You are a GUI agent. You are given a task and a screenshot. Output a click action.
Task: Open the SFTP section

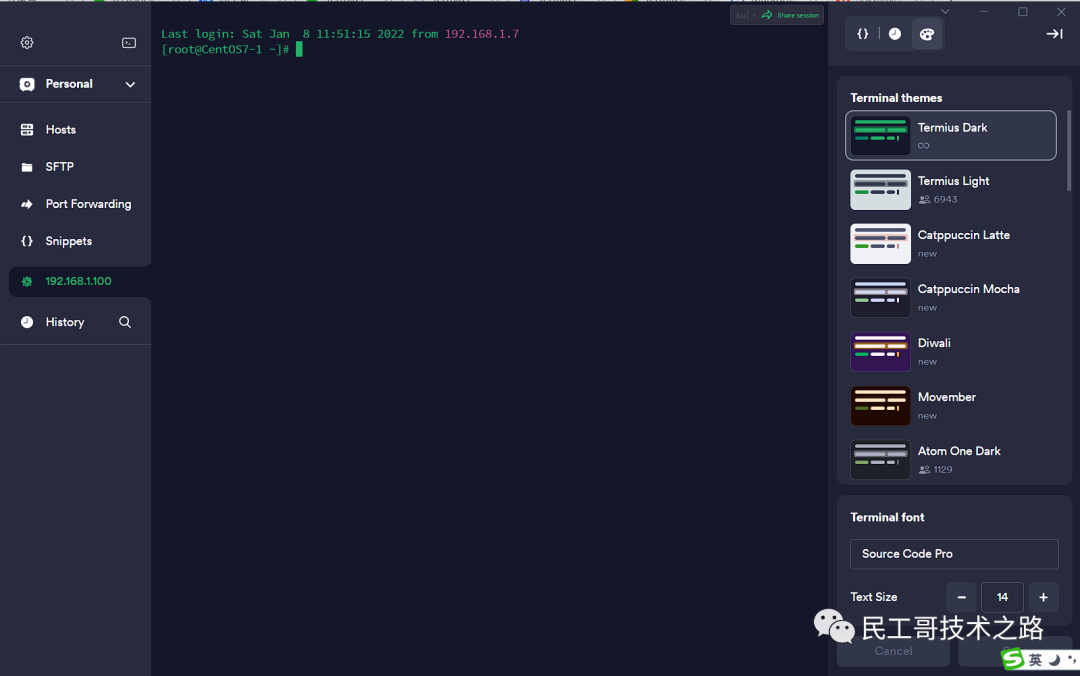coord(59,167)
